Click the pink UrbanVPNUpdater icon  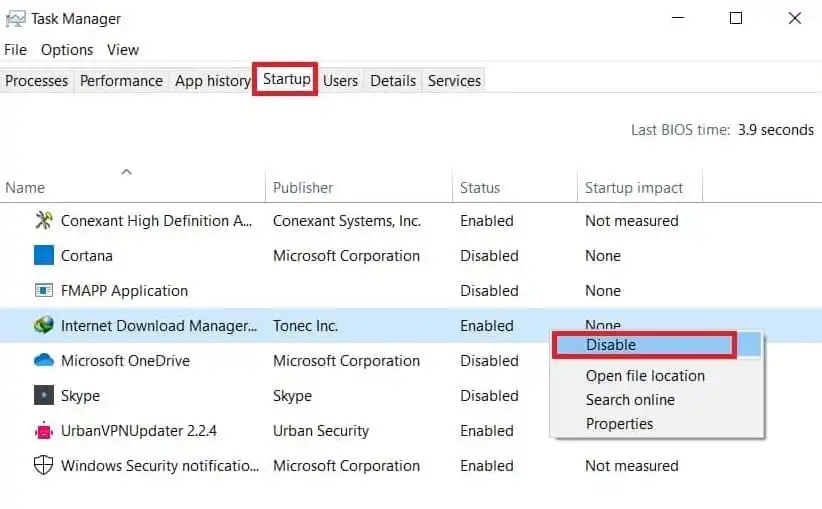pyautogui.click(x=44, y=430)
